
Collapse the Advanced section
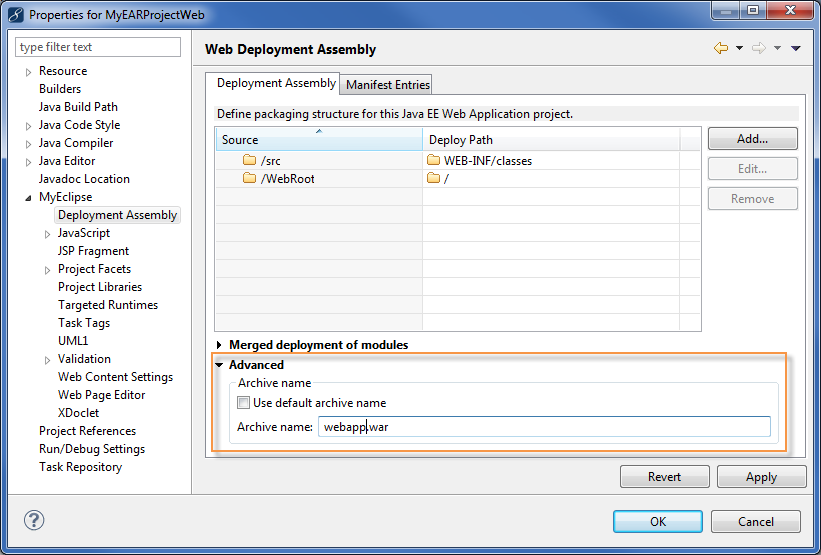tap(220, 365)
